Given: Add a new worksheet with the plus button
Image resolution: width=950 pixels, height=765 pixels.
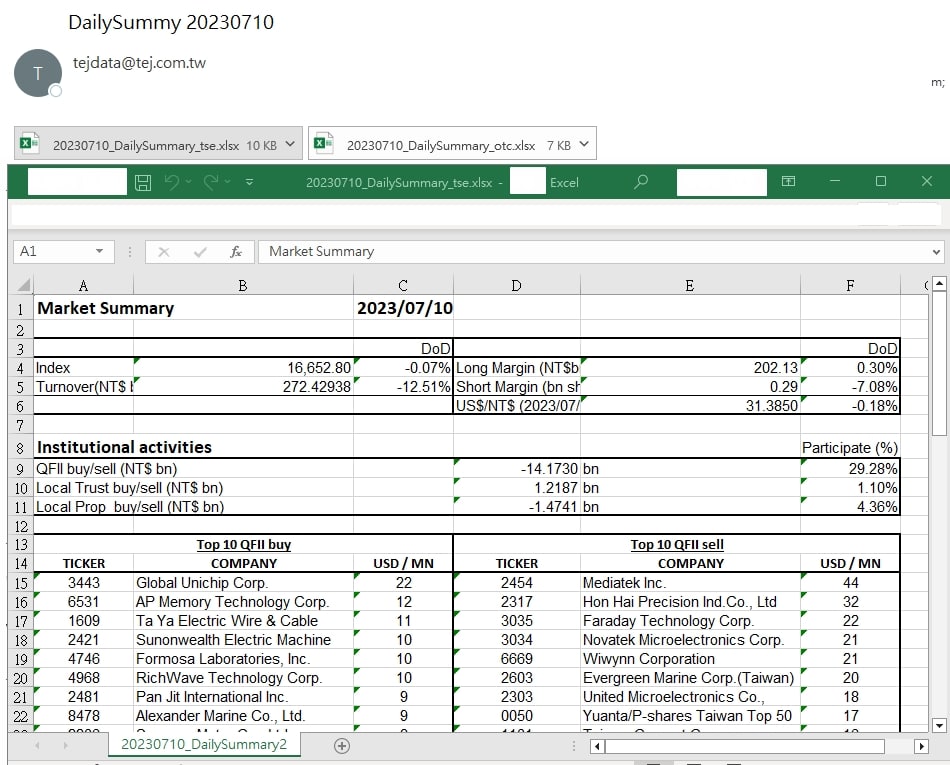Looking at the screenshot, I should tap(341, 745).
